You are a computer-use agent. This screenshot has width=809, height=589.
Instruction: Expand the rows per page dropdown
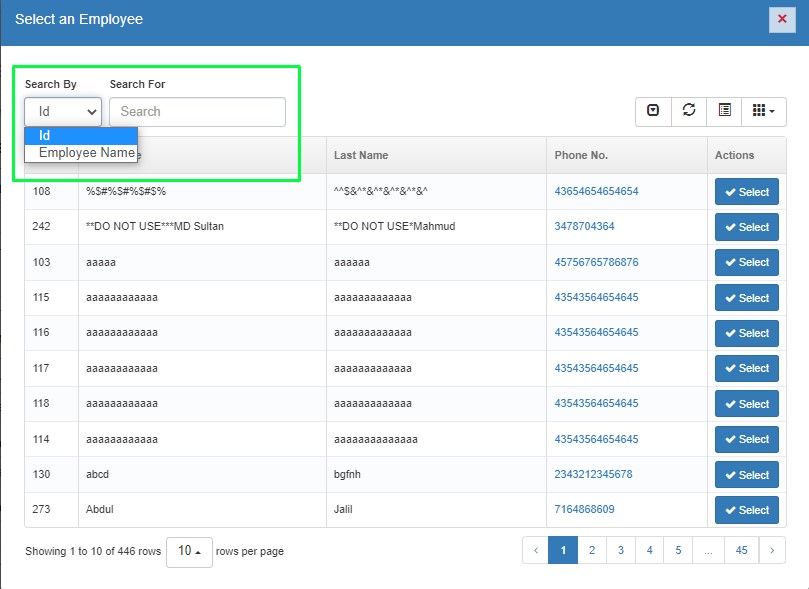coord(189,552)
